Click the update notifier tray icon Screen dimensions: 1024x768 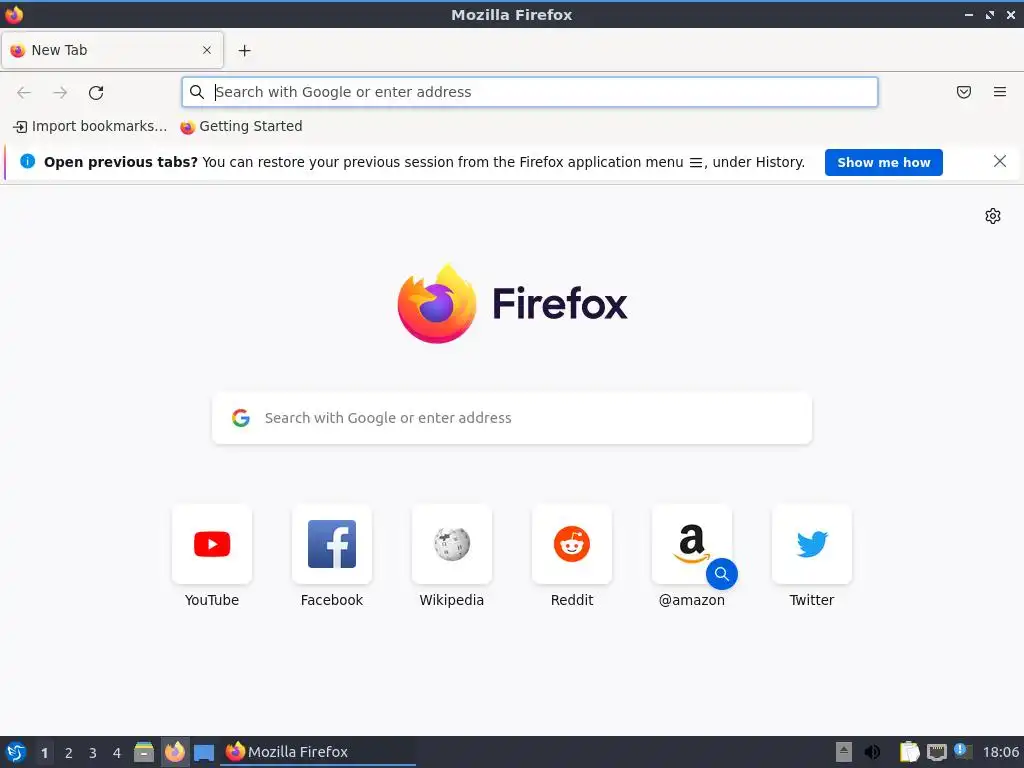963,752
